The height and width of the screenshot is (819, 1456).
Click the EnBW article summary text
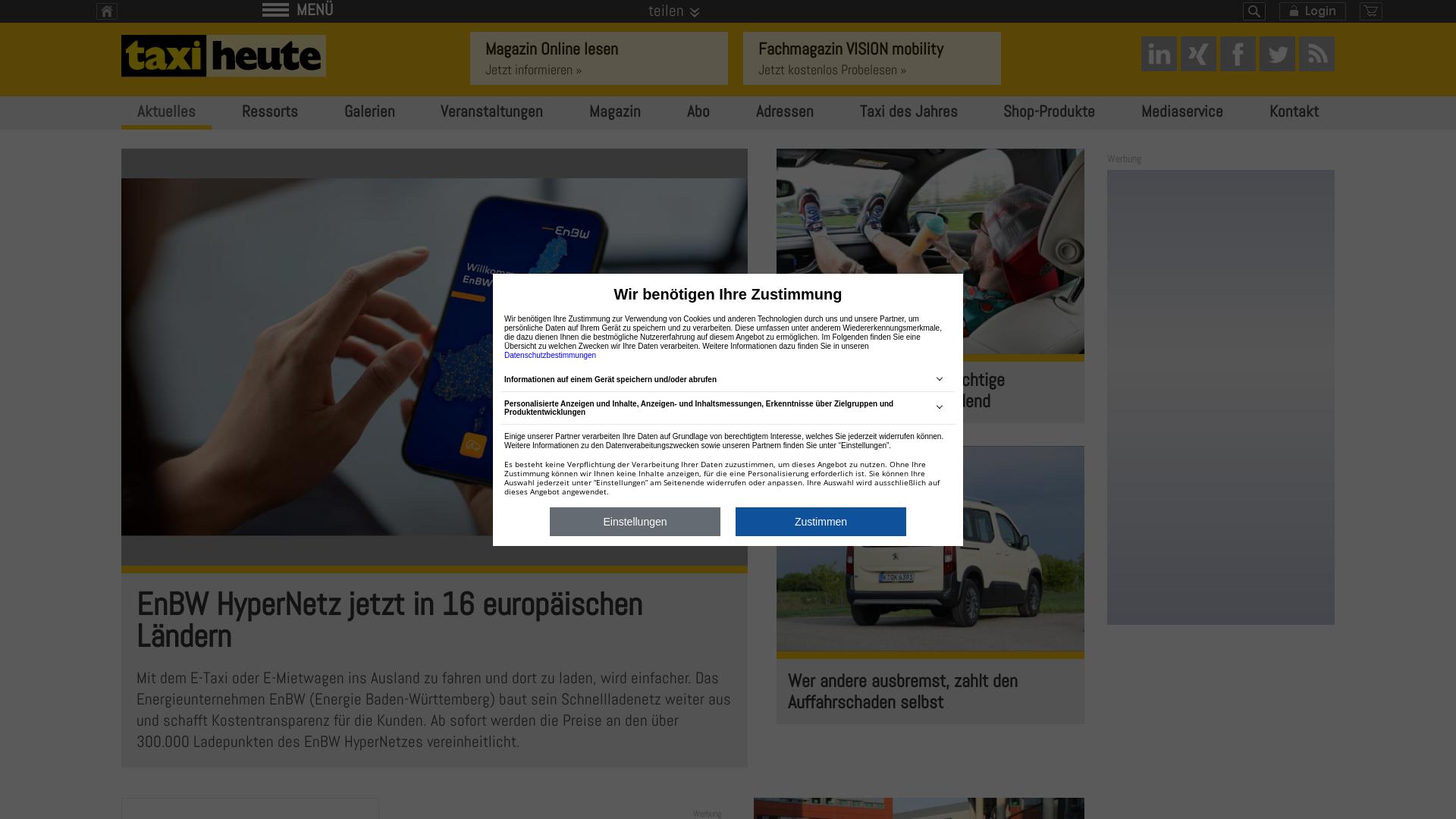(x=434, y=710)
